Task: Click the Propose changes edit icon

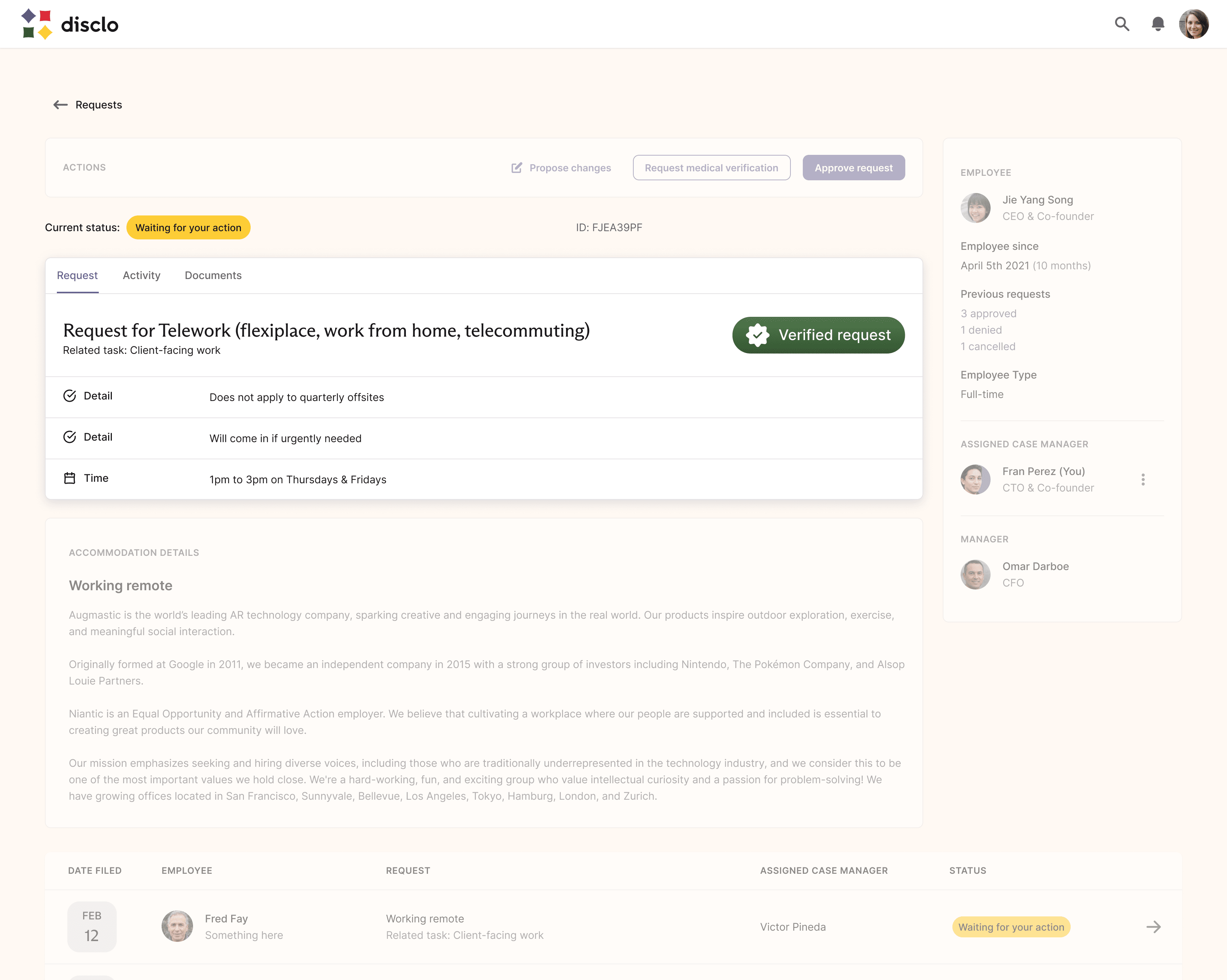Action: point(517,167)
